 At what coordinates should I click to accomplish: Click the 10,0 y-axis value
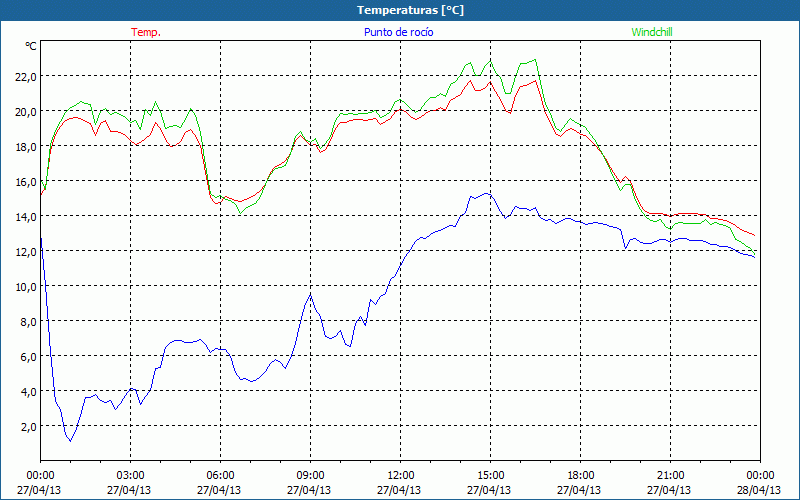tap(25, 287)
